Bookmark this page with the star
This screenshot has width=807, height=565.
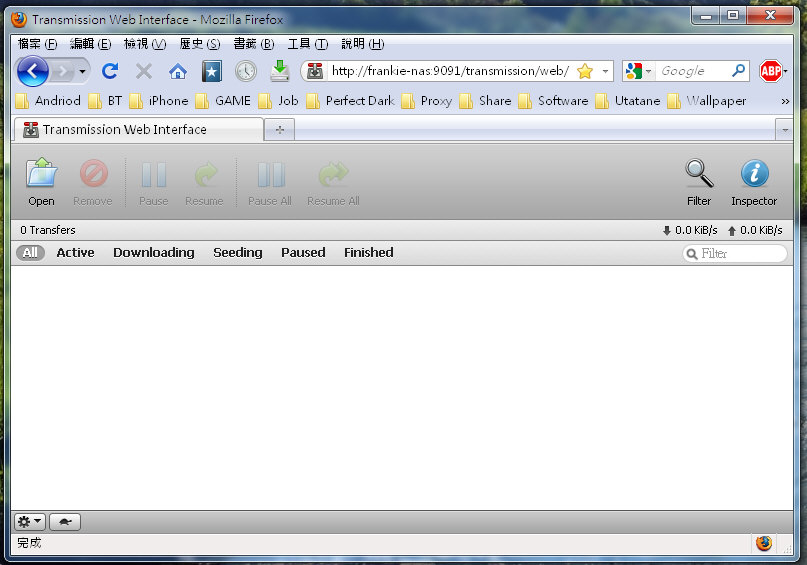point(585,71)
